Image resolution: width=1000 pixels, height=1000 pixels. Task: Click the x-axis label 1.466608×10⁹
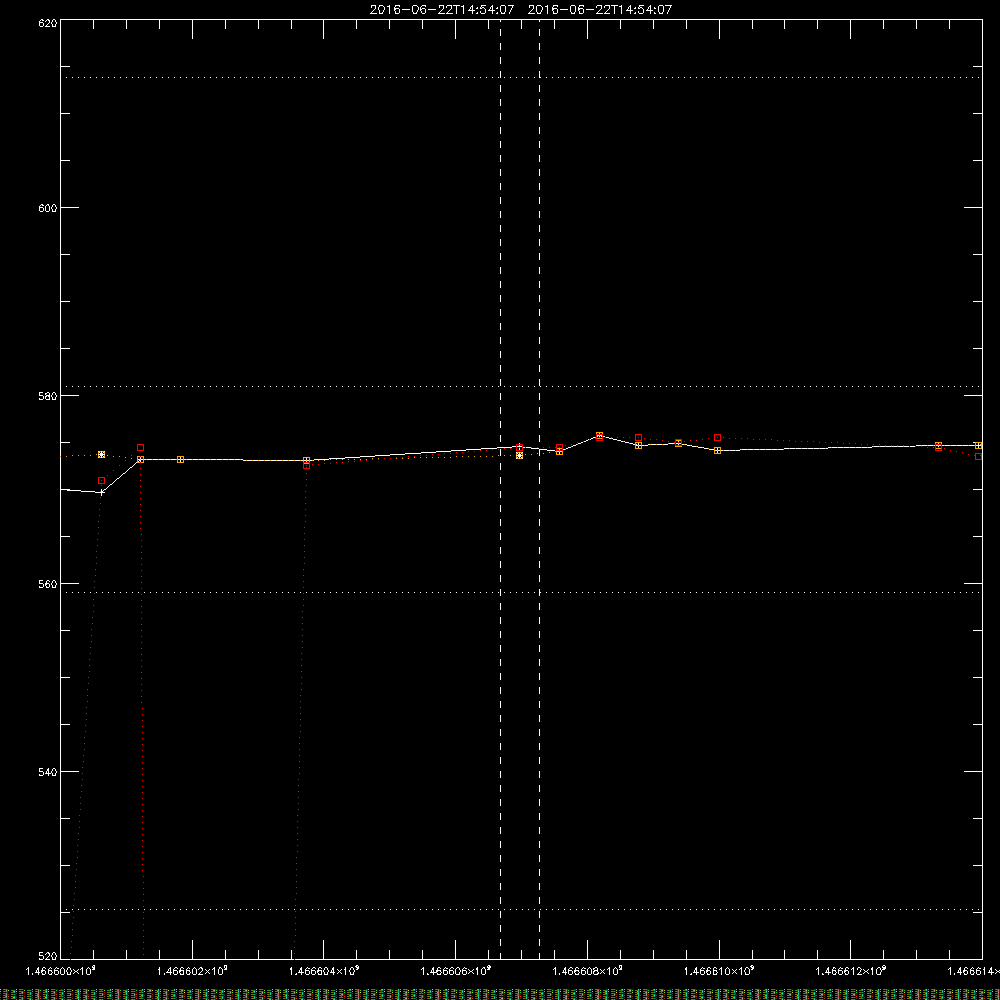(587, 971)
